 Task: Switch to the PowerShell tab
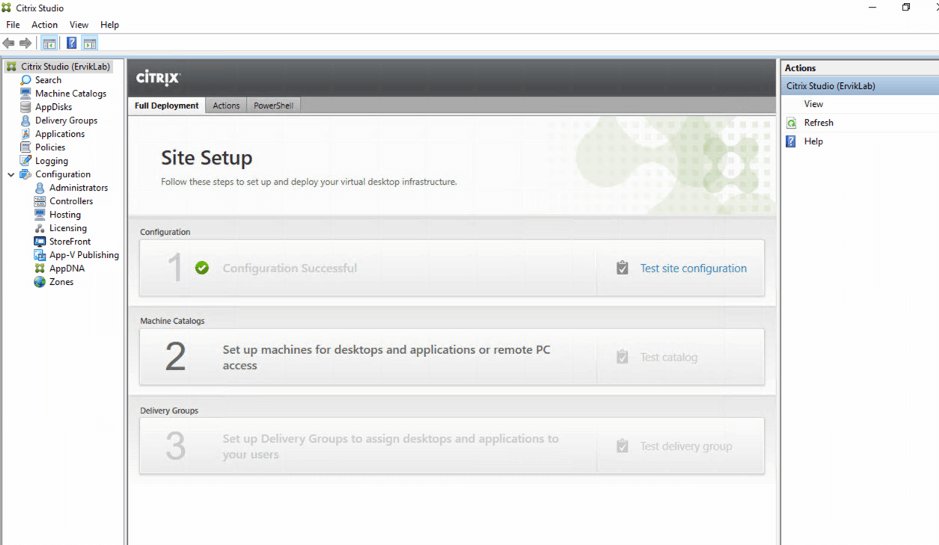[273, 105]
